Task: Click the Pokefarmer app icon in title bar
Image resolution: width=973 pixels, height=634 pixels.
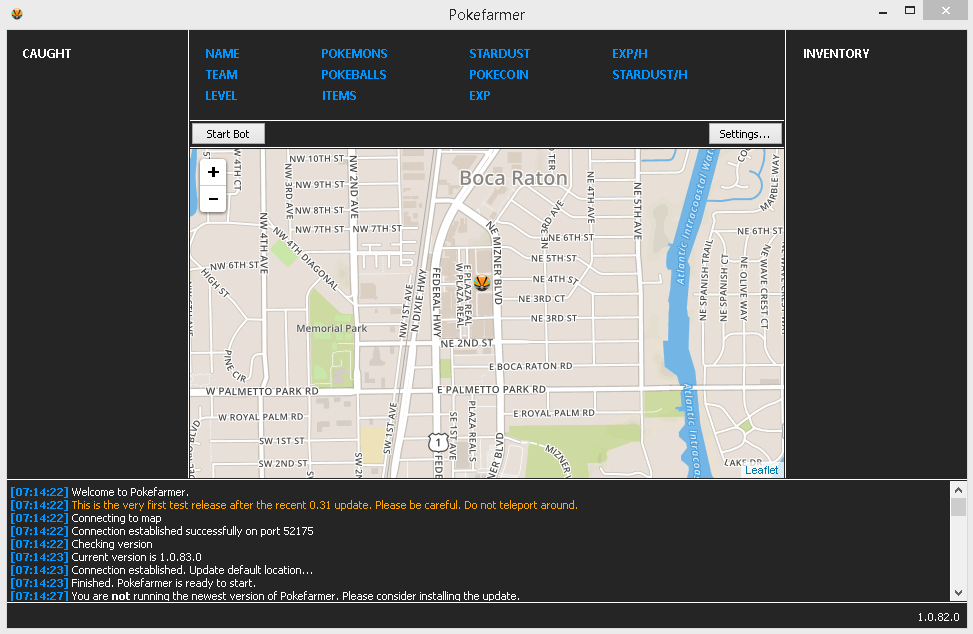Action: pyautogui.click(x=17, y=14)
